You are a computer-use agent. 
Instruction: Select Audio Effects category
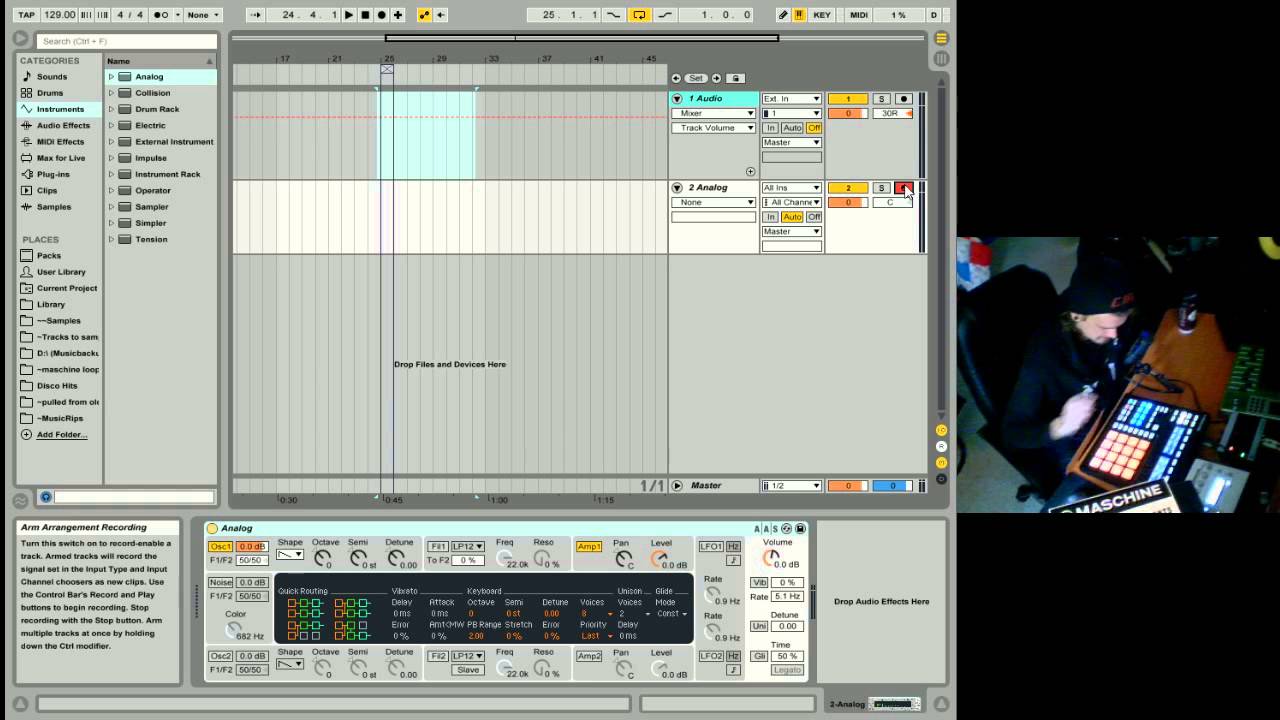point(63,125)
